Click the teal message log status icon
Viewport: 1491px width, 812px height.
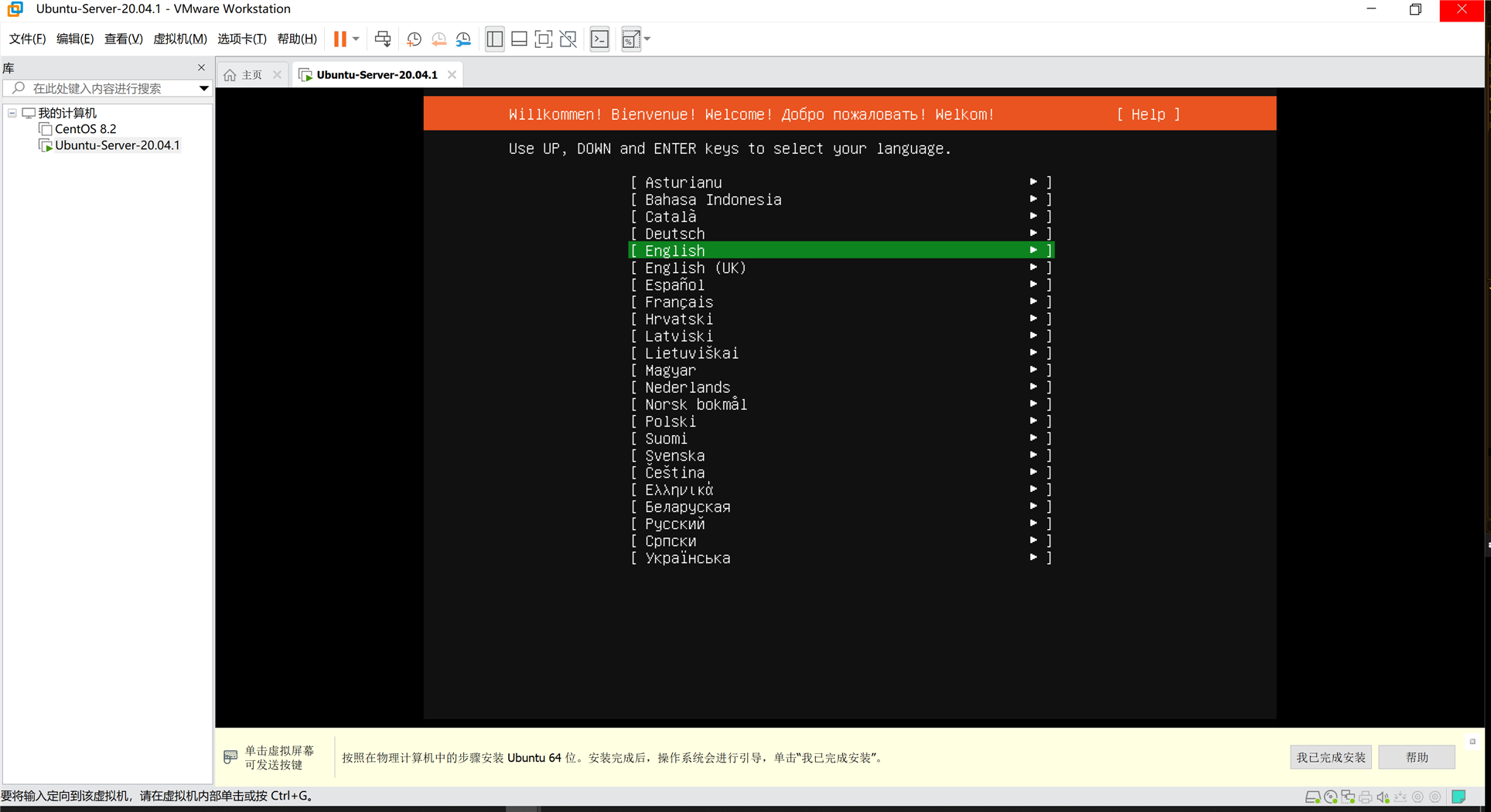(x=1459, y=797)
